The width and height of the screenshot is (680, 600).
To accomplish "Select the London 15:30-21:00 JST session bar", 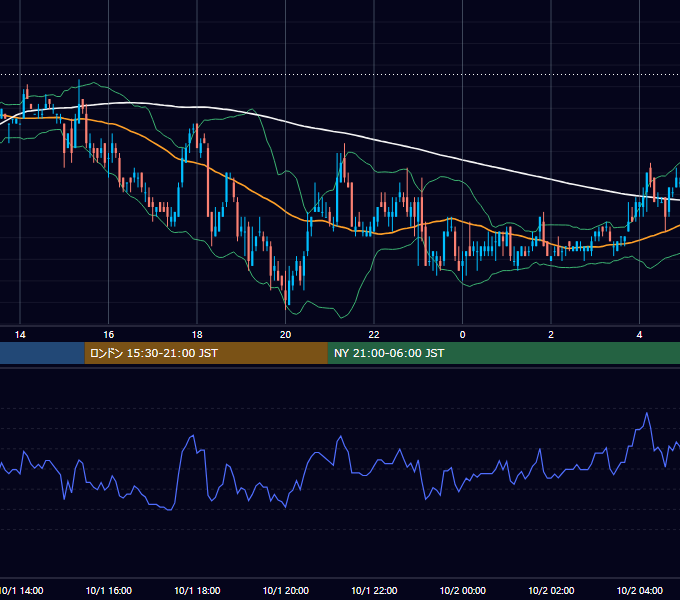I will coord(206,353).
